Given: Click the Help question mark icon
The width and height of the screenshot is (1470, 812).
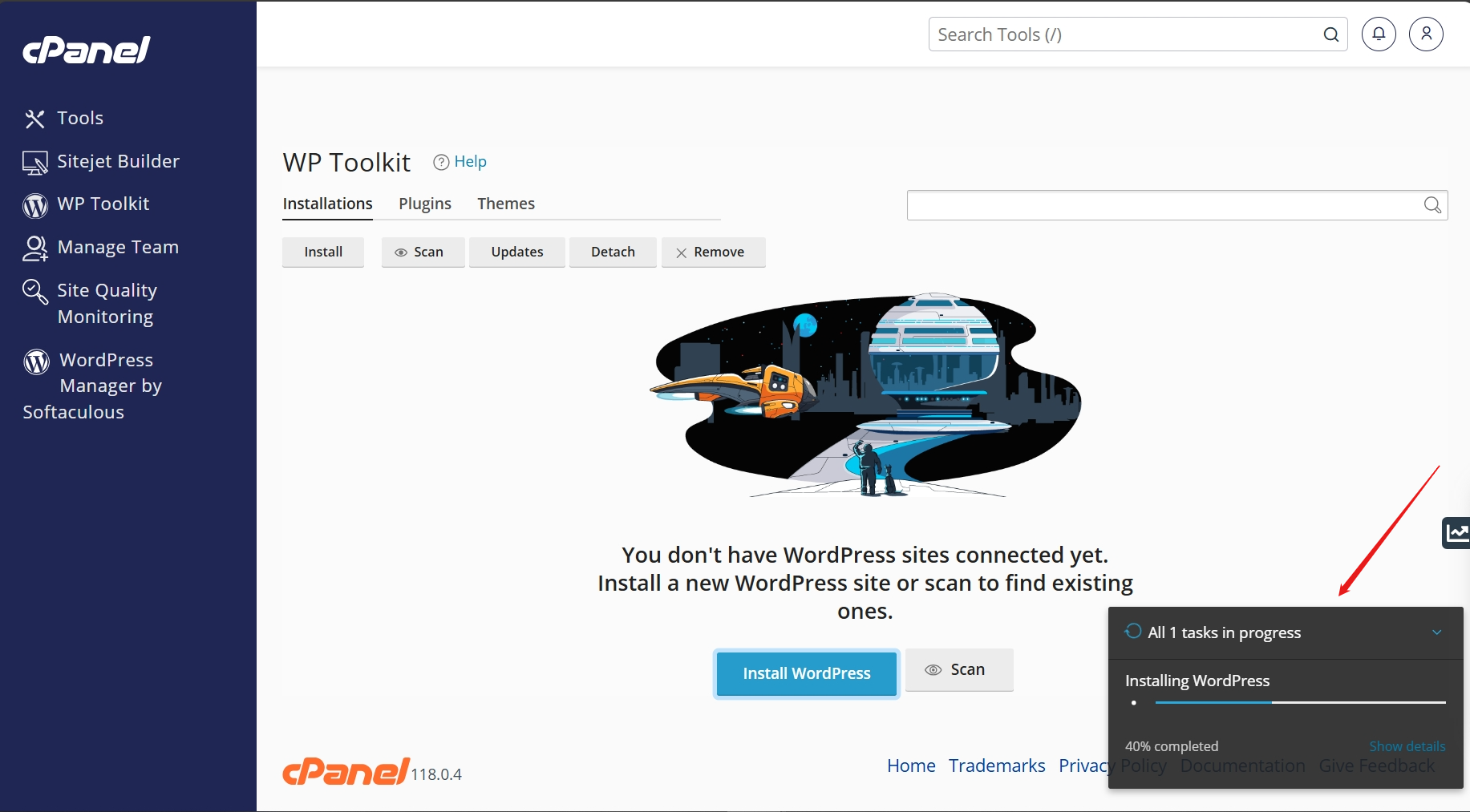Looking at the screenshot, I should click(441, 162).
